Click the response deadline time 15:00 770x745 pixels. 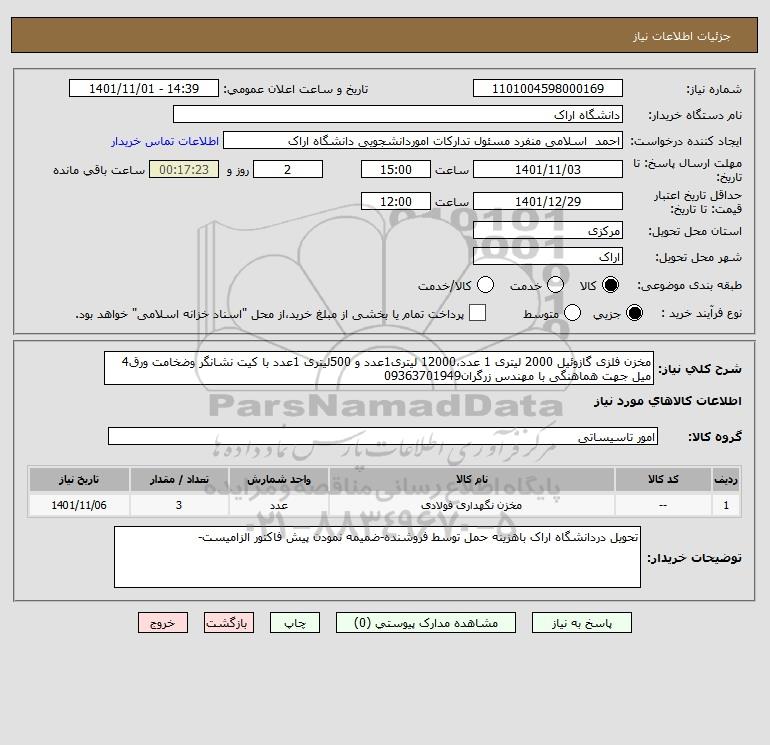396,169
